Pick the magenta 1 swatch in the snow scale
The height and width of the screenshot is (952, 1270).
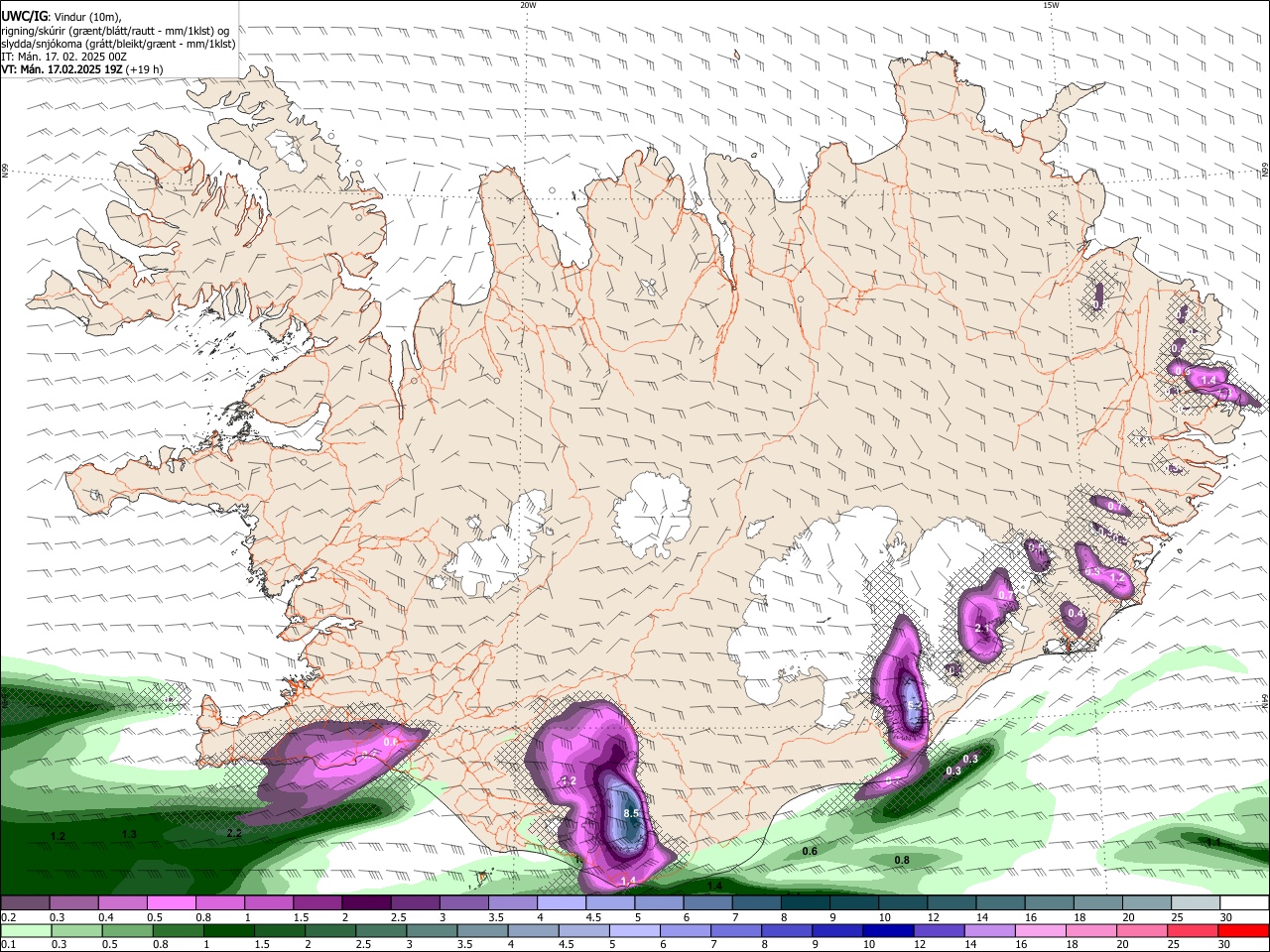coord(269,903)
